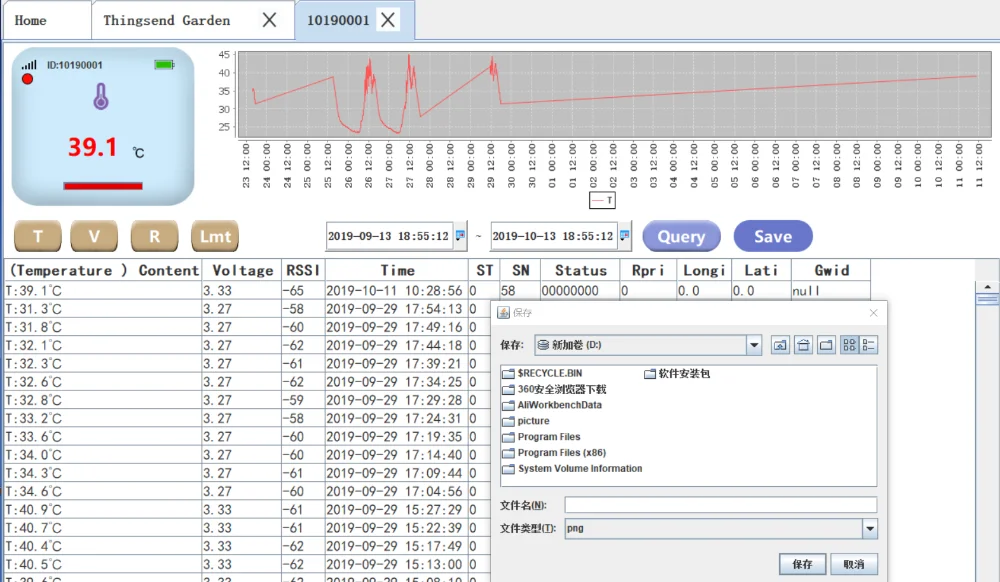
Task: Click the signal strength bars icon
Action: (29, 65)
